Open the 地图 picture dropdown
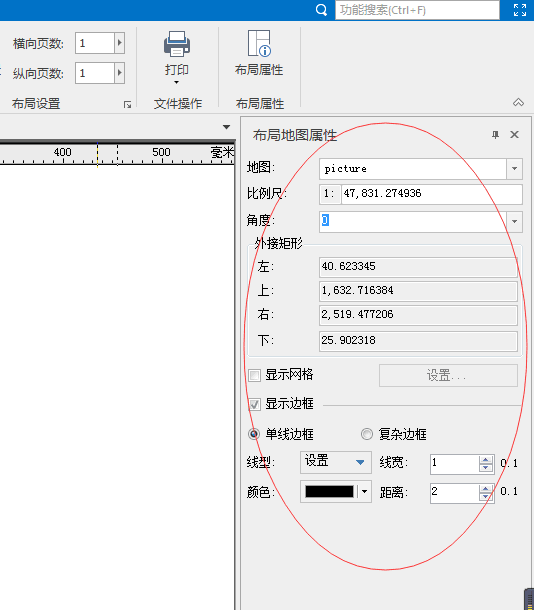Screen dimensions: 534x610 pyautogui.click(x=514, y=169)
